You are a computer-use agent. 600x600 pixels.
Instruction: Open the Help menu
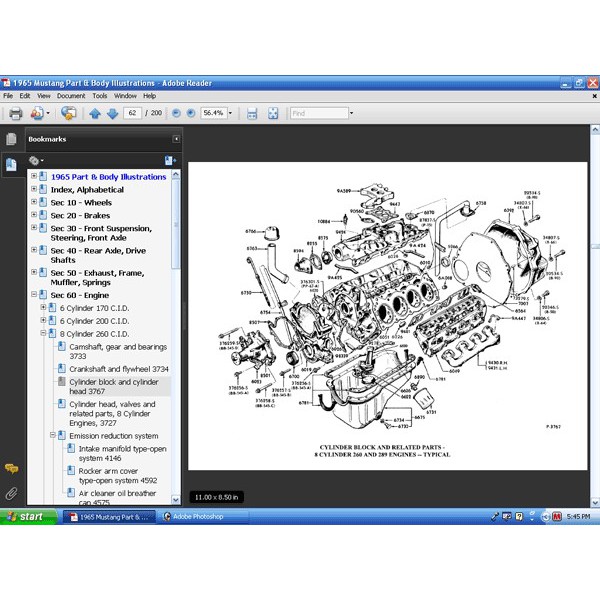(150, 96)
